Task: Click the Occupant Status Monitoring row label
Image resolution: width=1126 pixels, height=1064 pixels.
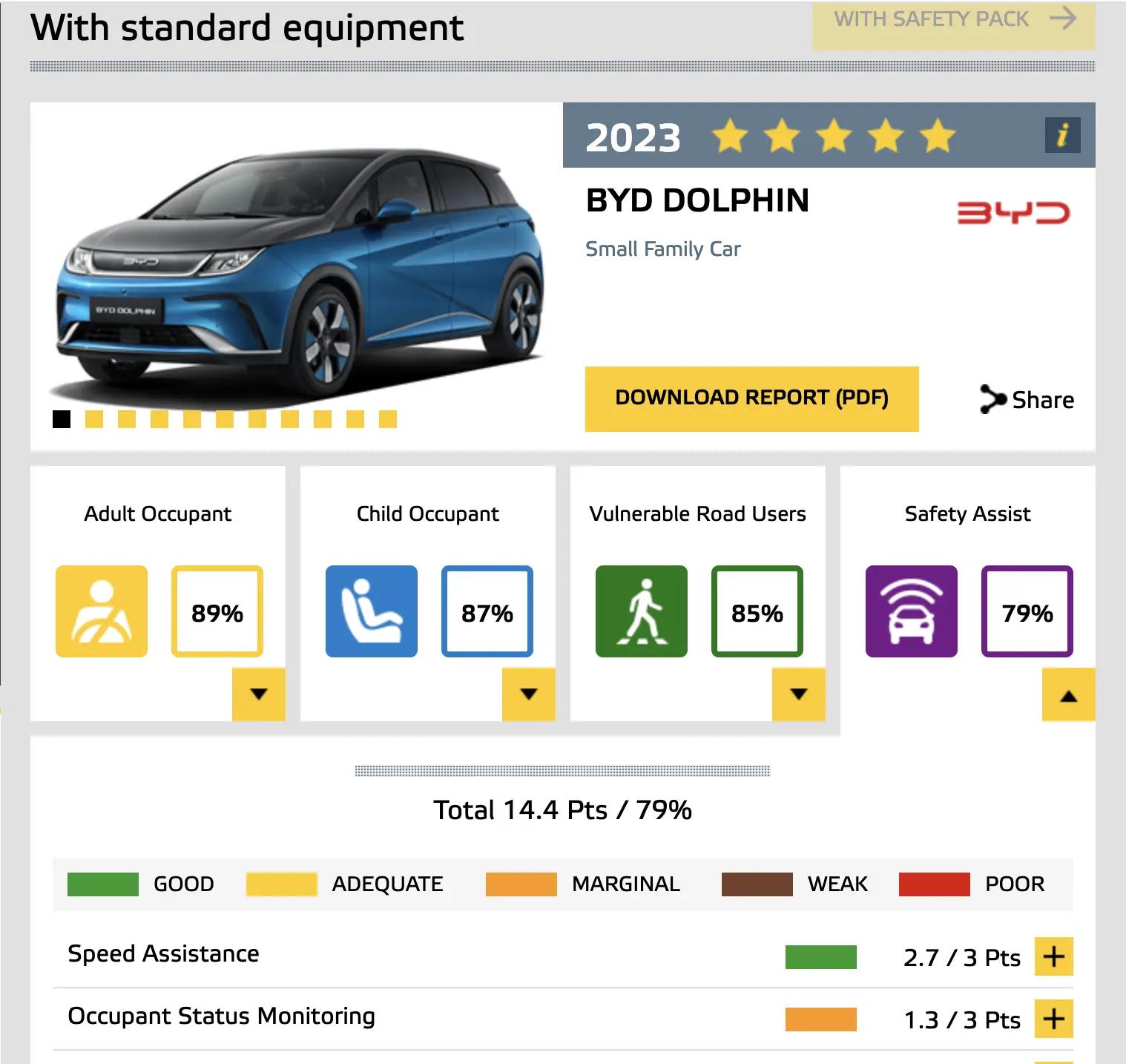Action: tap(221, 1016)
